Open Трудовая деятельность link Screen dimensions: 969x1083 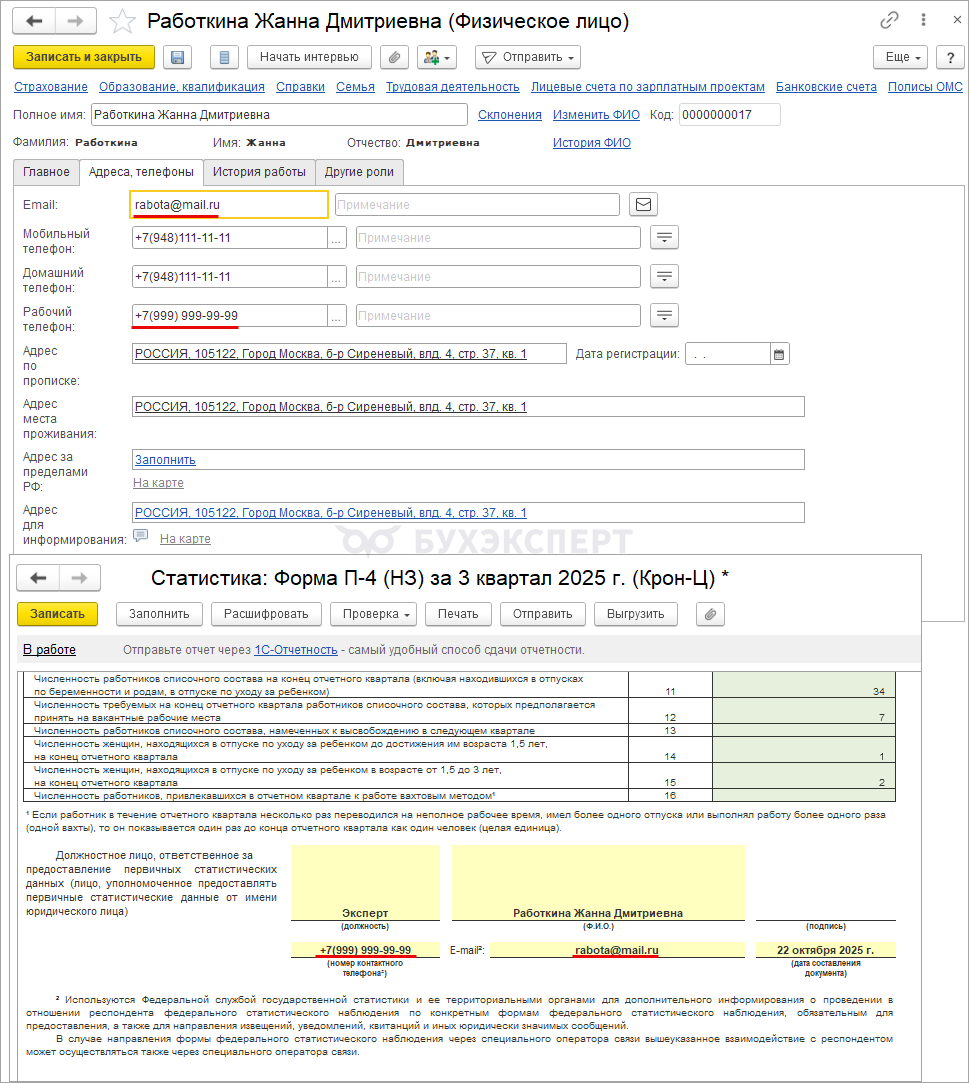pyautogui.click(x=452, y=87)
